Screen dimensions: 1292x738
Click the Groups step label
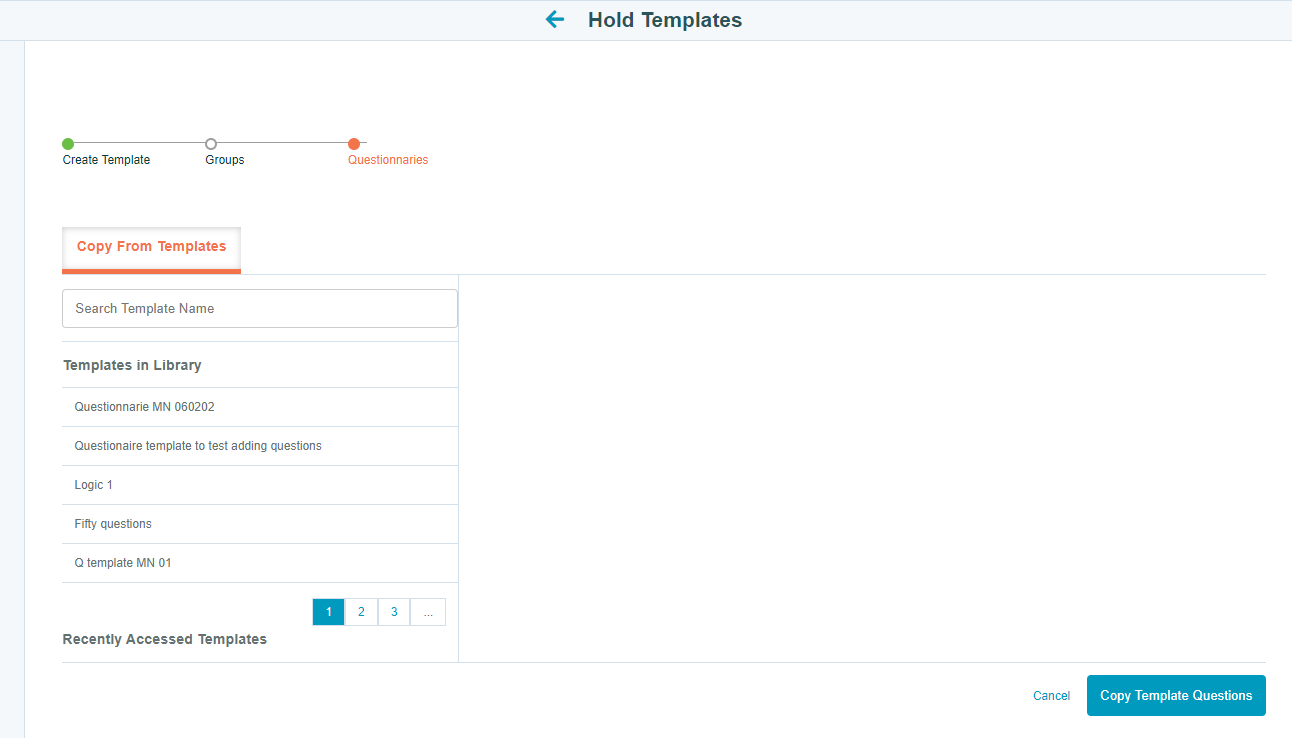coord(225,160)
